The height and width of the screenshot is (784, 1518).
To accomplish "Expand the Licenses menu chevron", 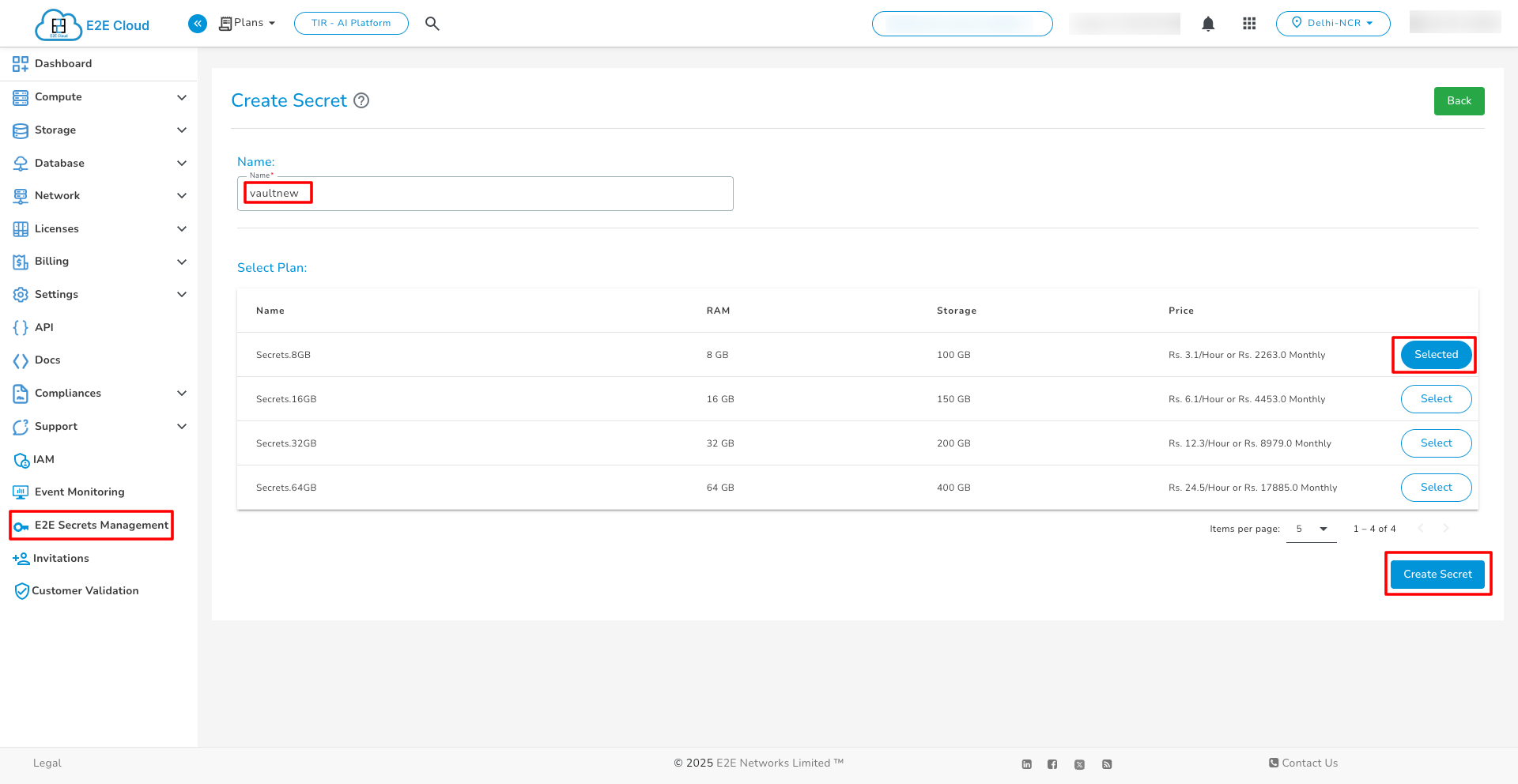I will (x=182, y=229).
